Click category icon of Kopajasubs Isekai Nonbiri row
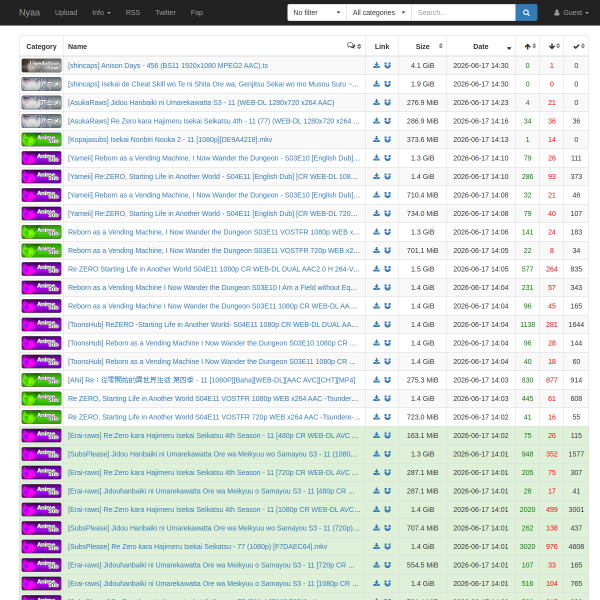 click(x=41, y=139)
